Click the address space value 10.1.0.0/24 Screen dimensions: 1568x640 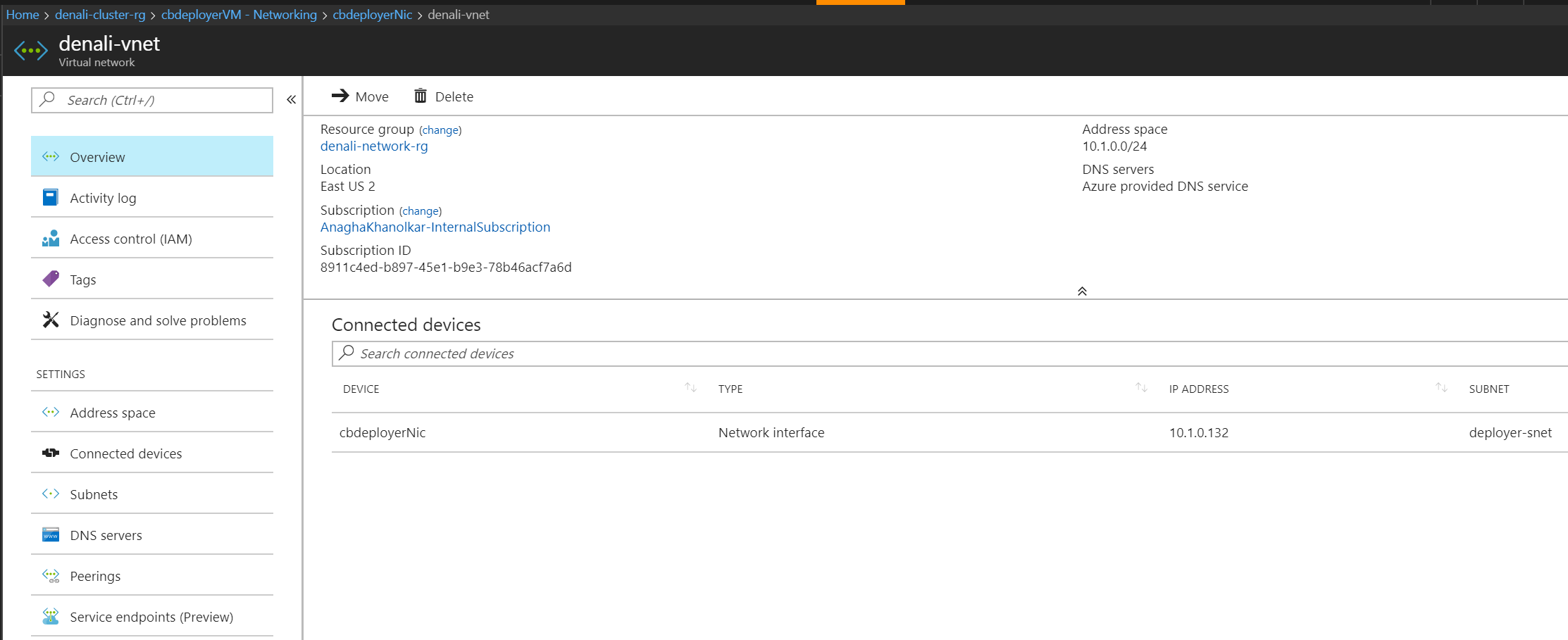point(1114,146)
